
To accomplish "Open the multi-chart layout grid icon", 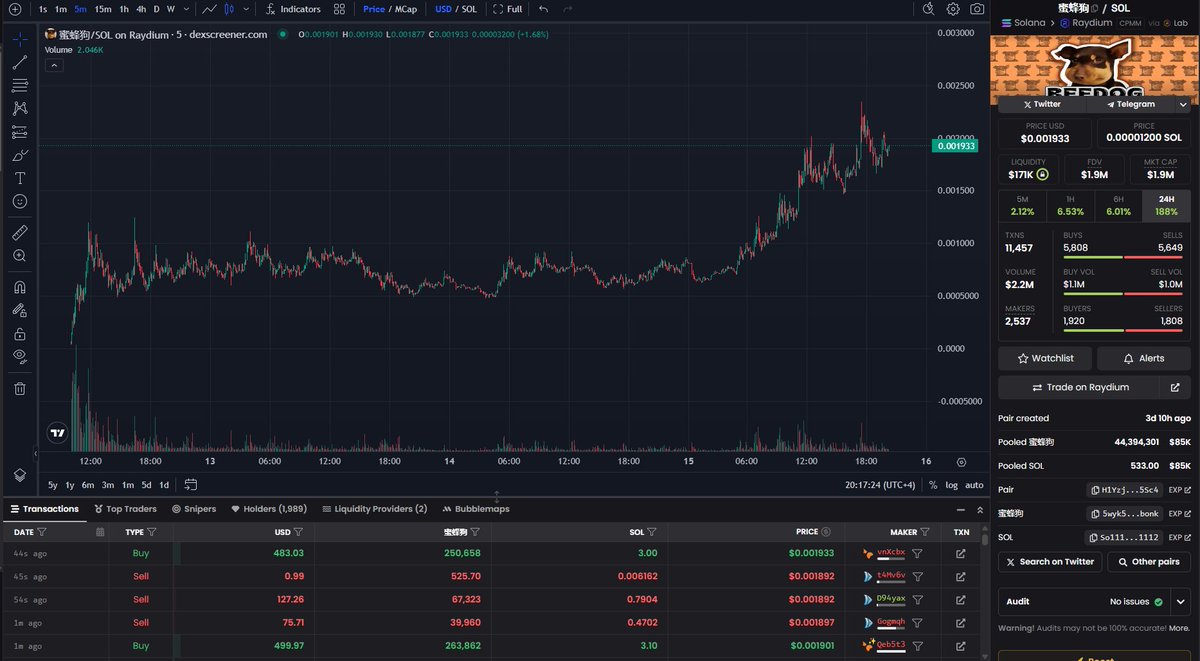I will point(340,9).
